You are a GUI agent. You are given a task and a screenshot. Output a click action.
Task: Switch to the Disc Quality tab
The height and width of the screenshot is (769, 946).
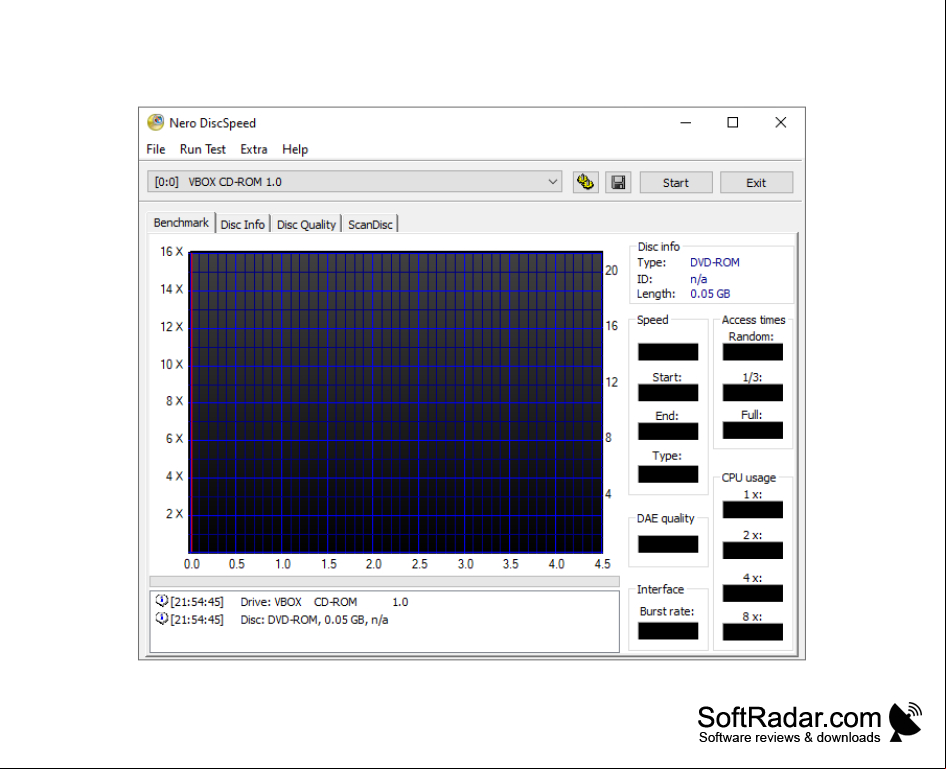tap(306, 224)
